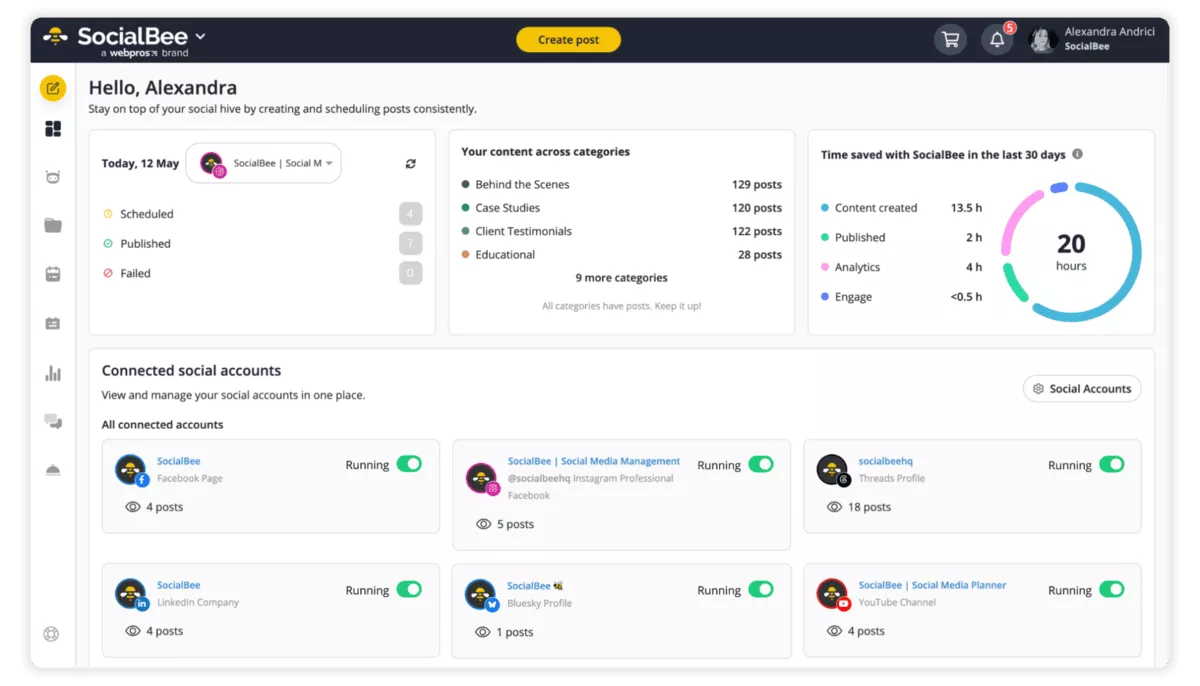Click the Social Accounts settings button

click(x=1082, y=389)
